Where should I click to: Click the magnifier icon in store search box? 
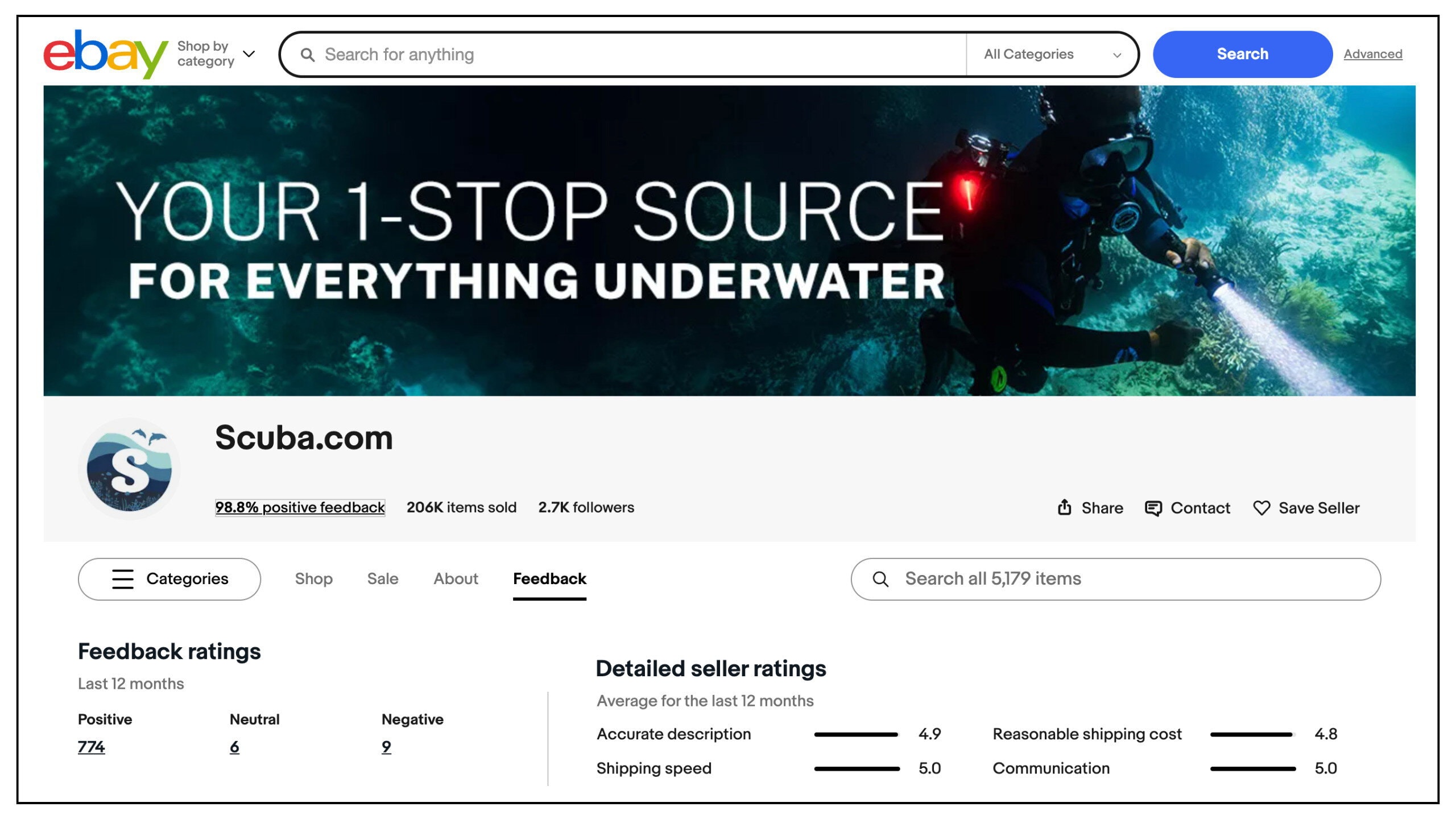pos(880,579)
